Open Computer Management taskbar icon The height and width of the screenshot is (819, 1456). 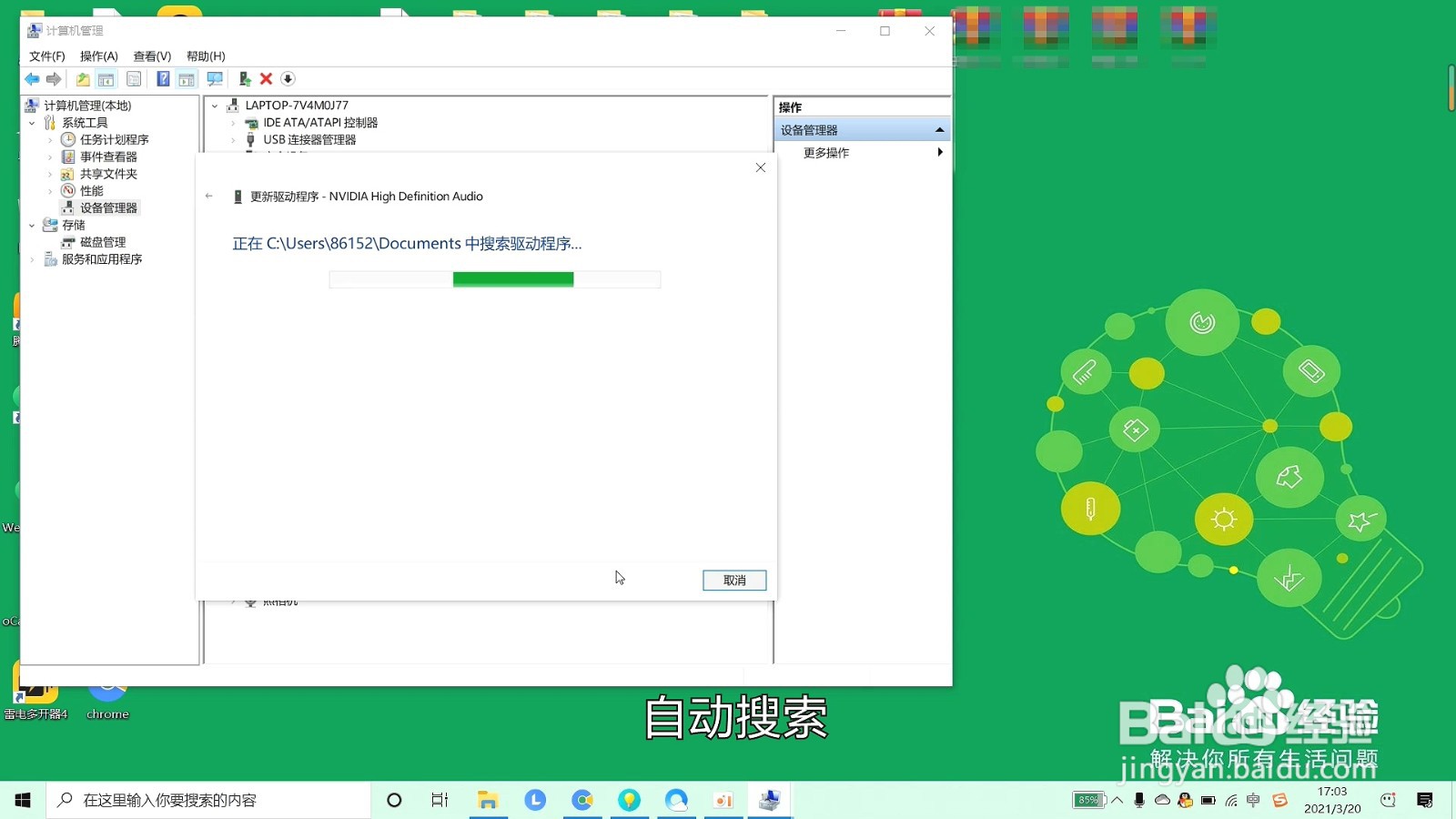click(770, 800)
